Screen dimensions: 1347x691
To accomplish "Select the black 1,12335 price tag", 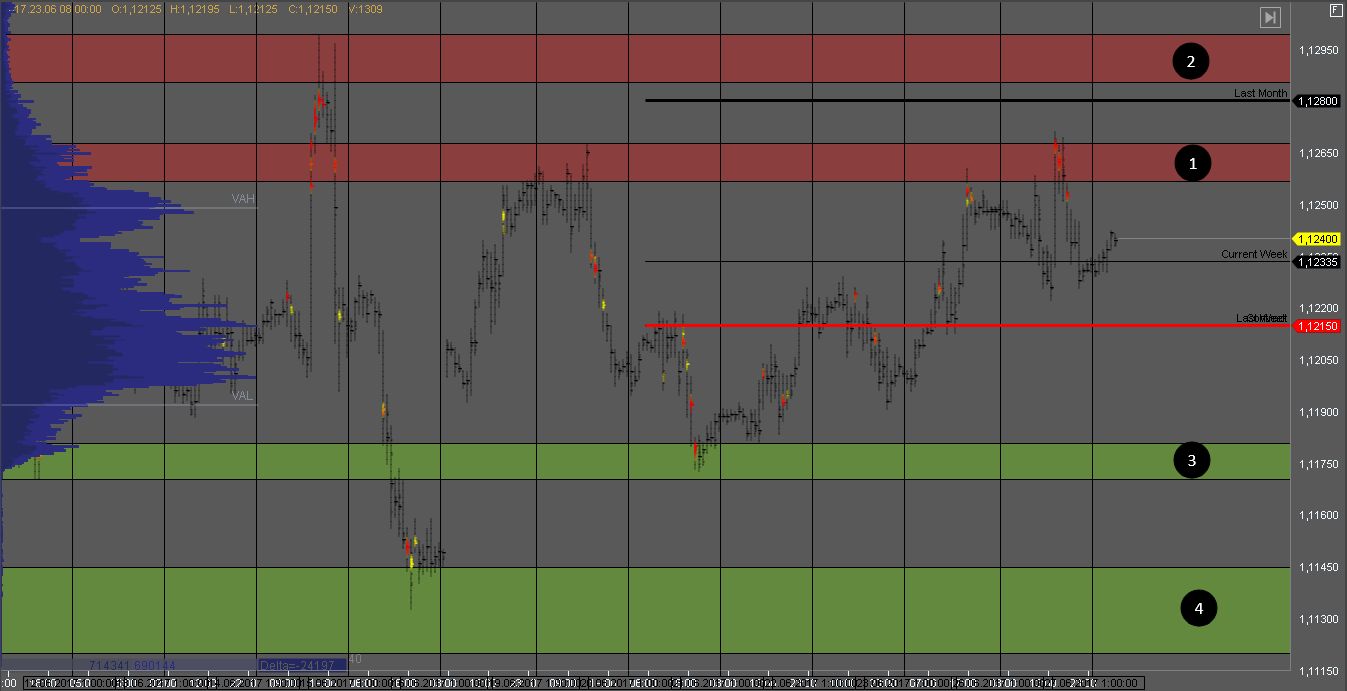I will tap(1317, 262).
